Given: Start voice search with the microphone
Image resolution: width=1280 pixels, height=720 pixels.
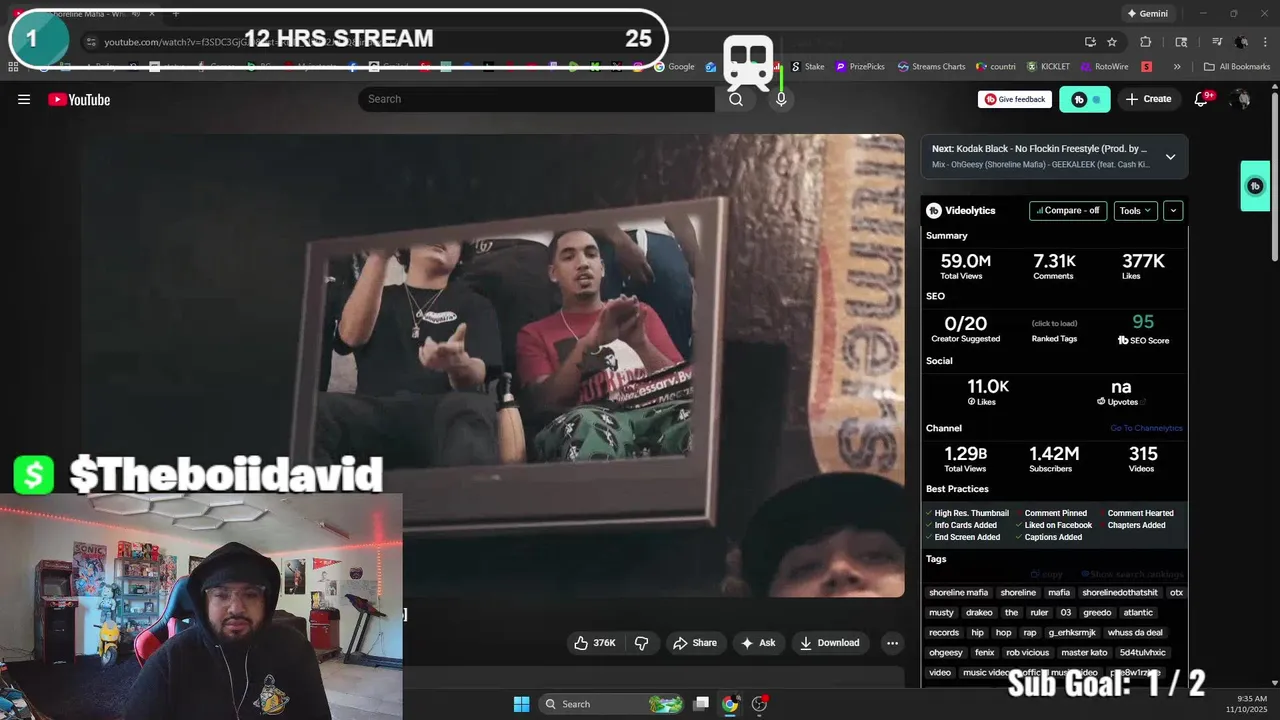Looking at the screenshot, I should [781, 99].
